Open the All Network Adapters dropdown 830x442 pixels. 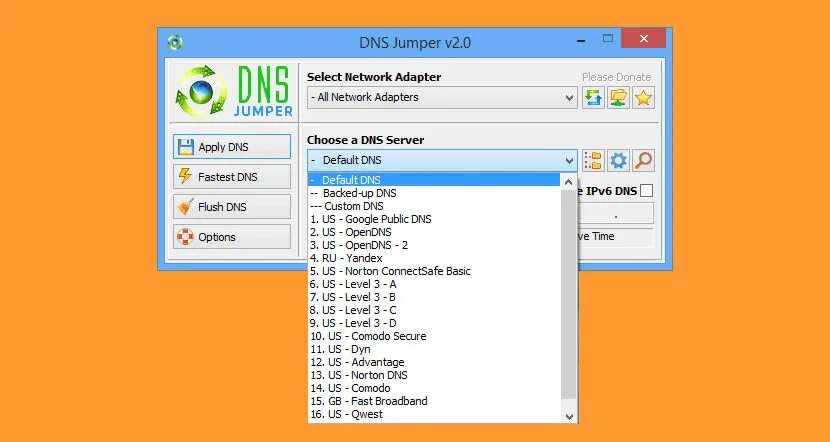point(442,98)
